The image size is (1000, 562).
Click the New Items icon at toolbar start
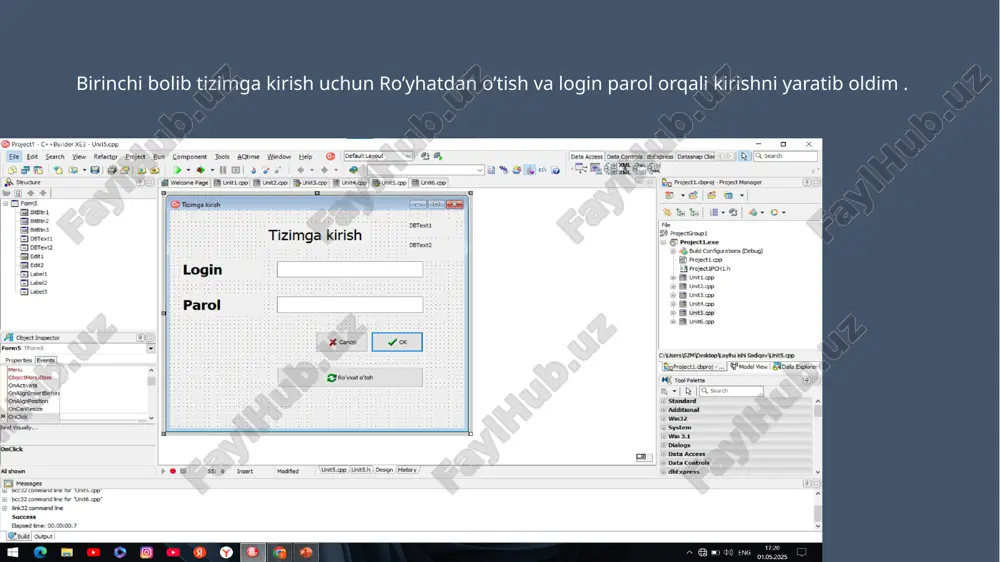coord(12,170)
